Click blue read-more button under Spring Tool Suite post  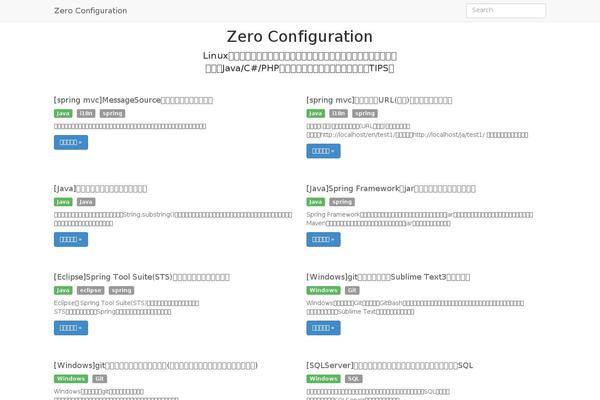71,328
